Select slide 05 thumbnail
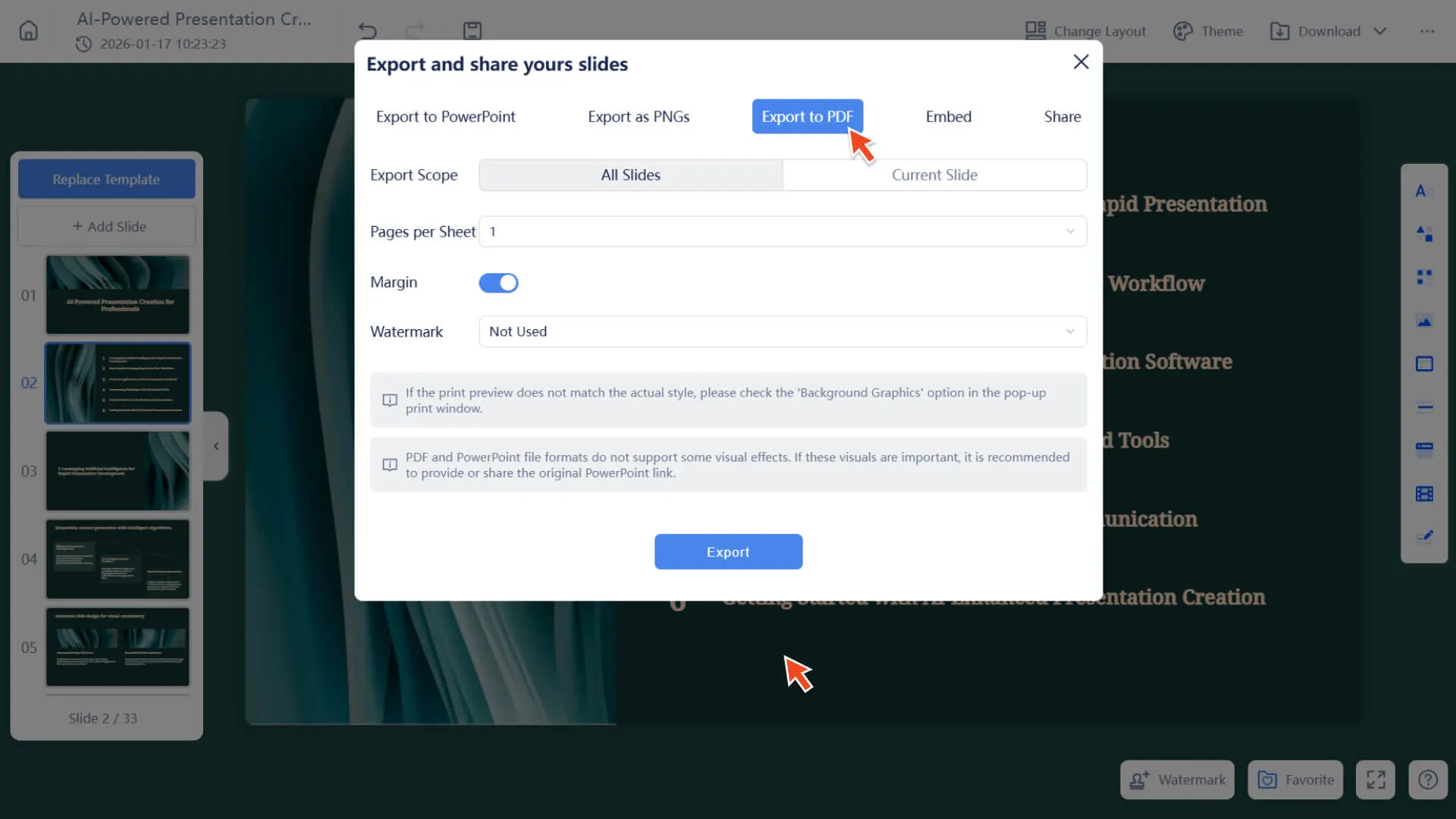The height and width of the screenshot is (819, 1456). [118, 647]
